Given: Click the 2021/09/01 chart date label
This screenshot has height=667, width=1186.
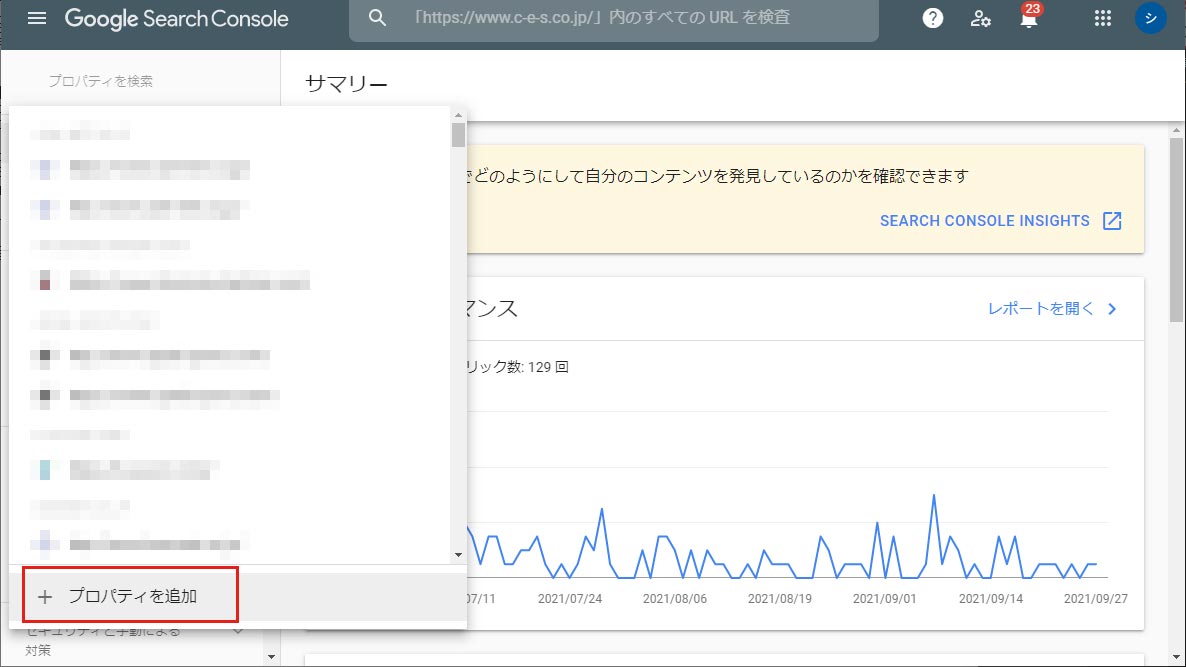Looking at the screenshot, I should (884, 598).
